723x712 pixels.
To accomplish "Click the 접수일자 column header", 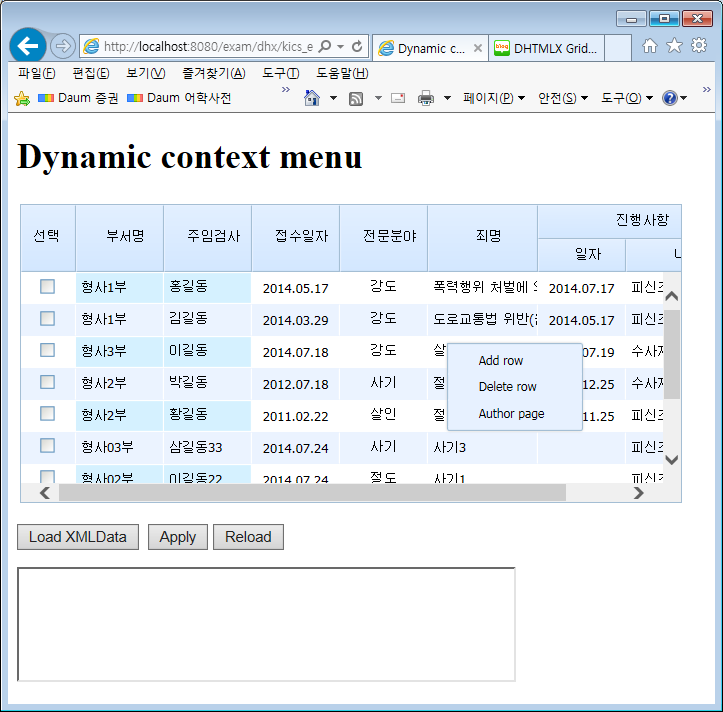I will [296, 238].
